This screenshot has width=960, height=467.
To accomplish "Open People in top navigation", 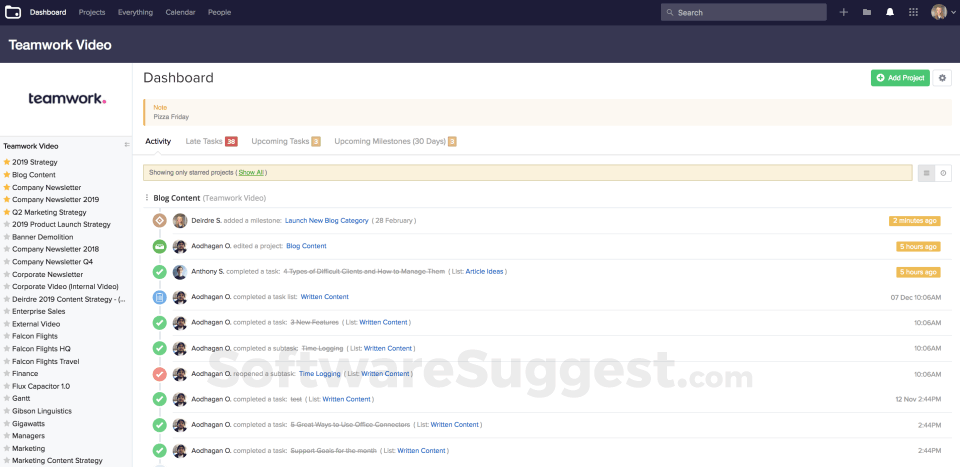I will (219, 12).
